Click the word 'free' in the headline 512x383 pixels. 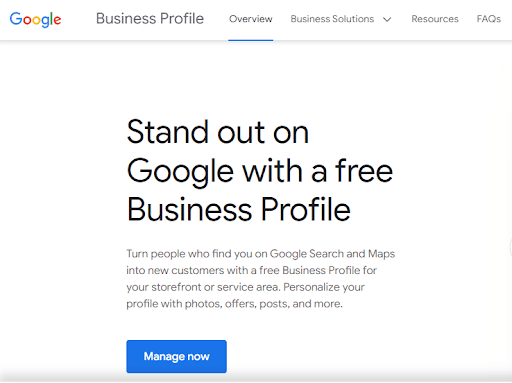[x=364, y=171]
